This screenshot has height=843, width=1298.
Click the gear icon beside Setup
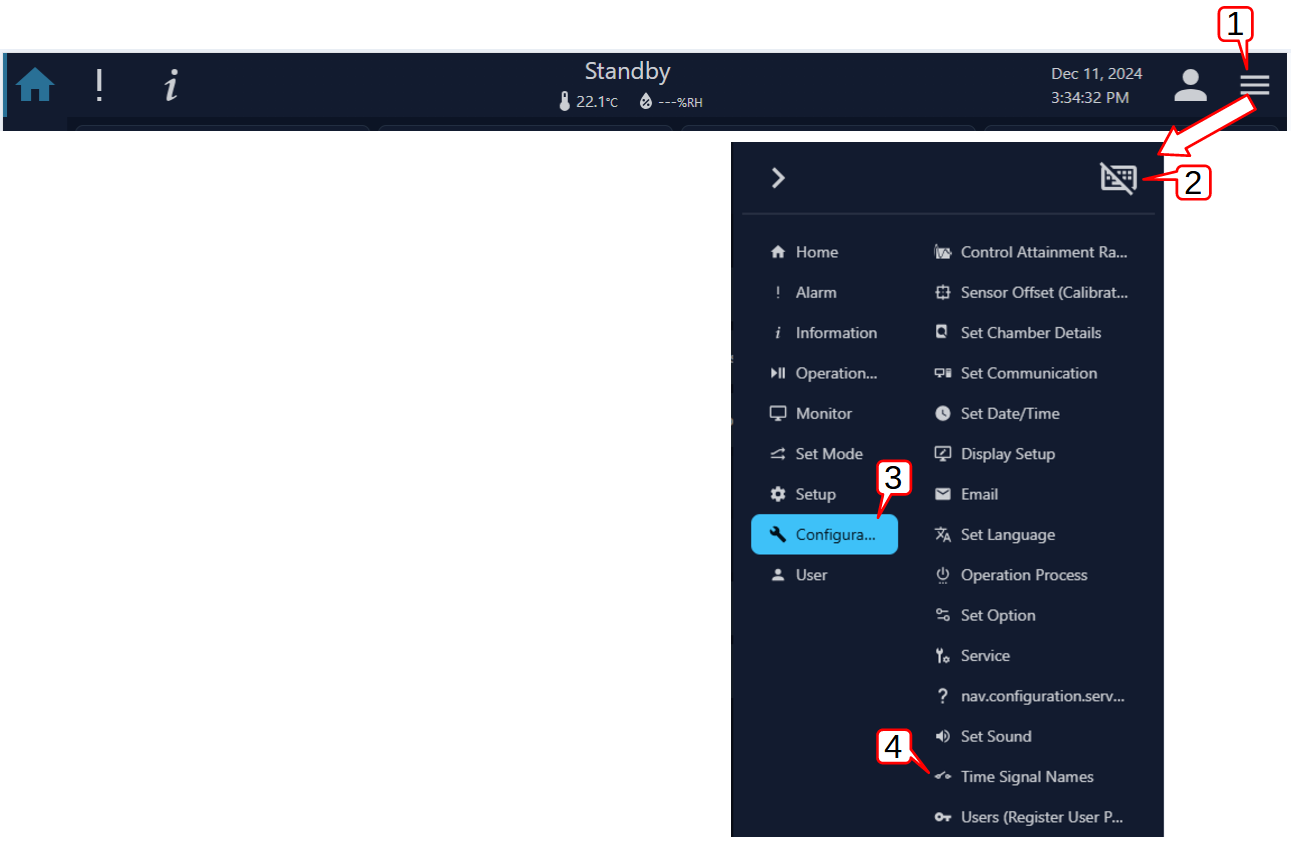778,494
